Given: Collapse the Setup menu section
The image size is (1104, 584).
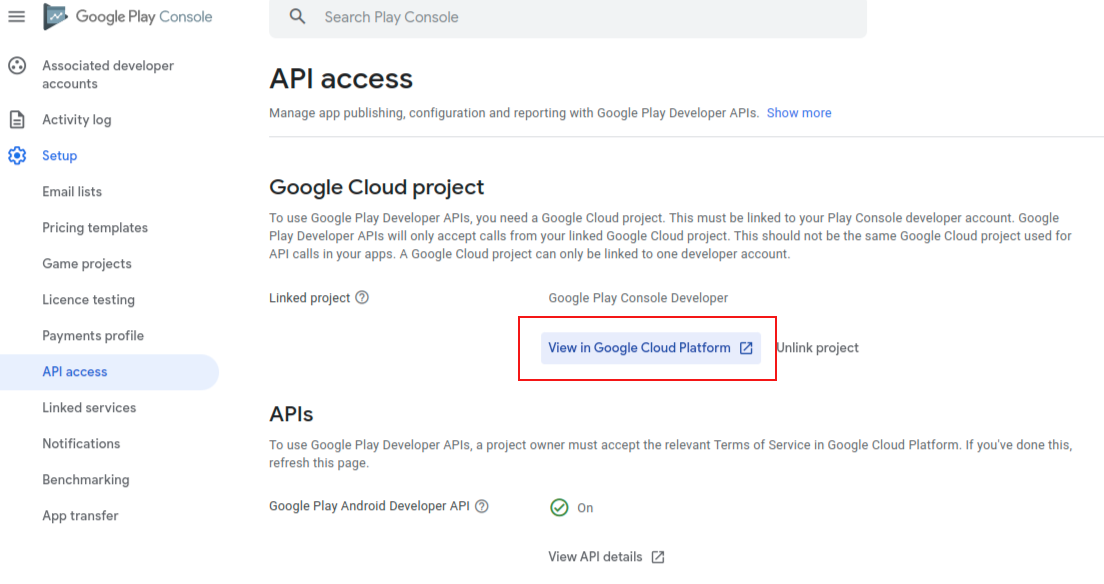Looking at the screenshot, I should [x=59, y=156].
